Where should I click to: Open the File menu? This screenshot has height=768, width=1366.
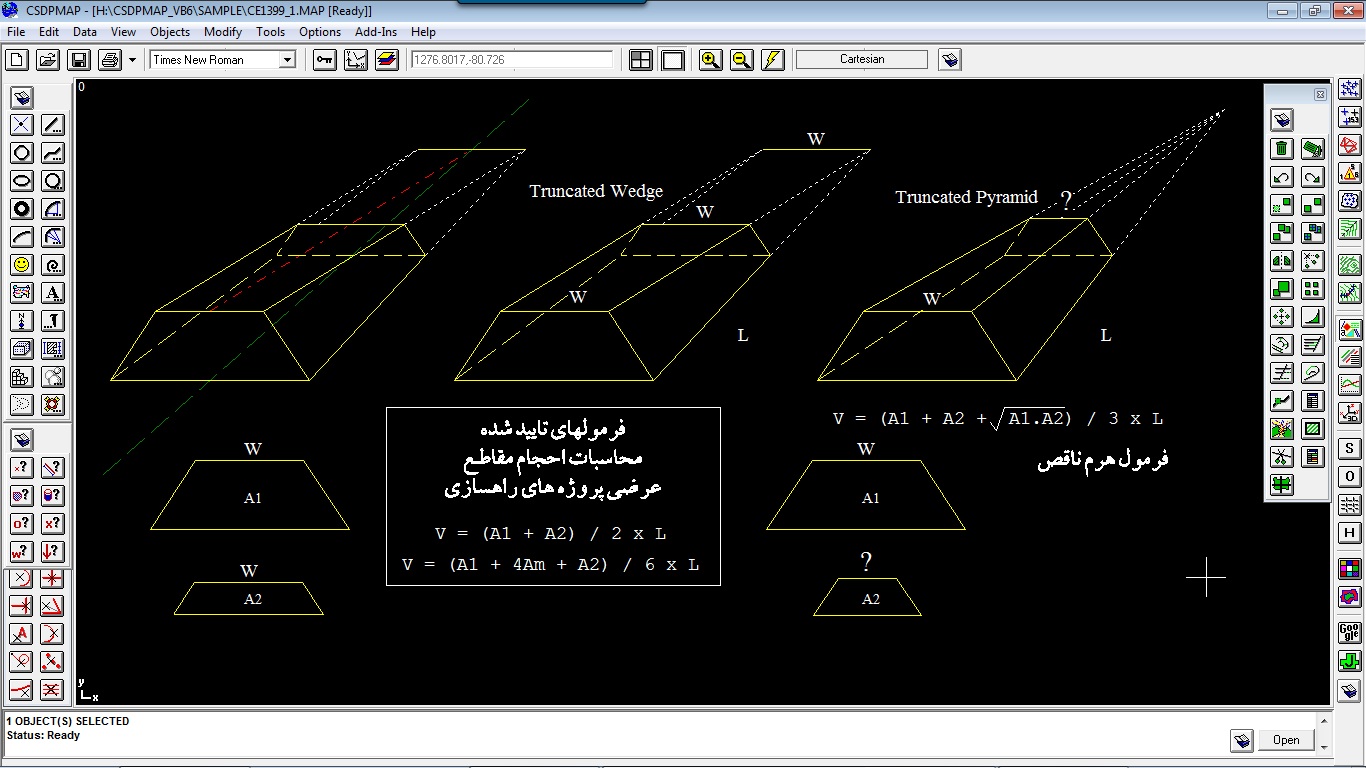click(x=16, y=32)
